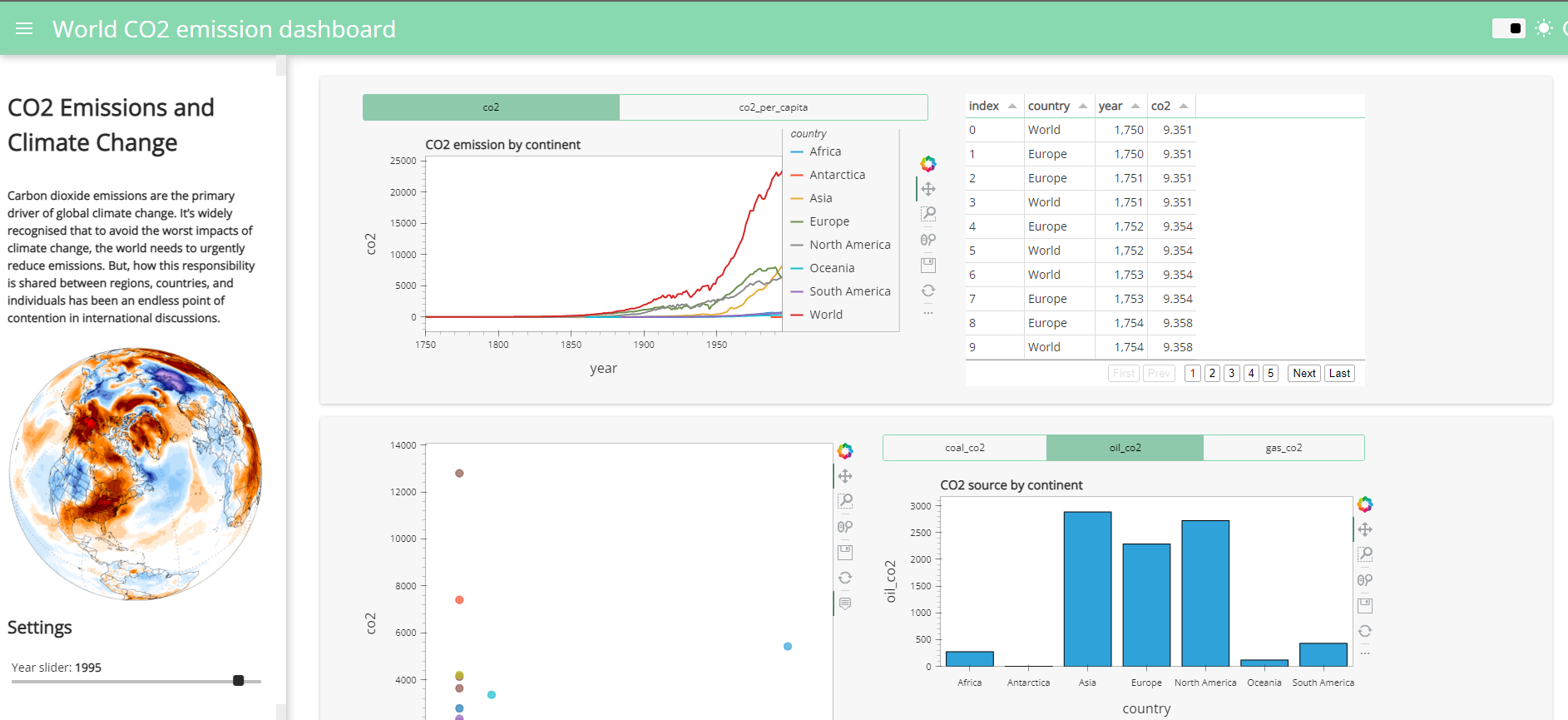1568x720 pixels.
Task: Toggle Europe series in the chart legend
Action: tap(819, 221)
